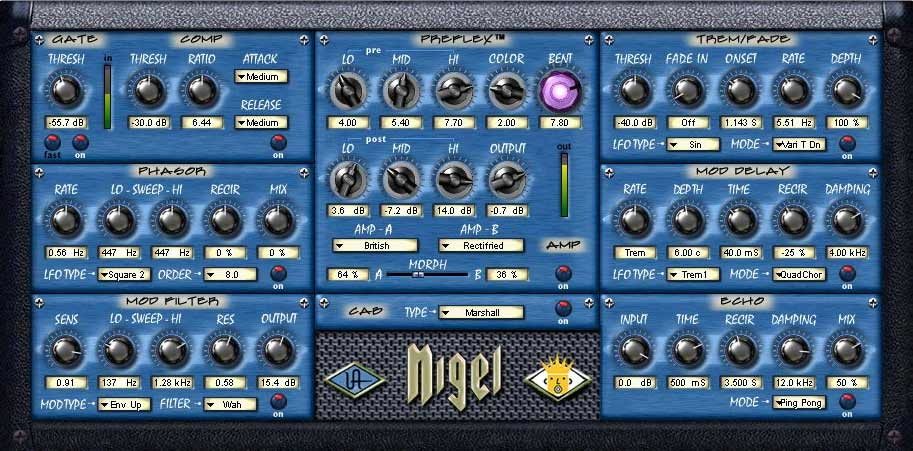Click the Universal Audio UA logo

click(x=355, y=381)
